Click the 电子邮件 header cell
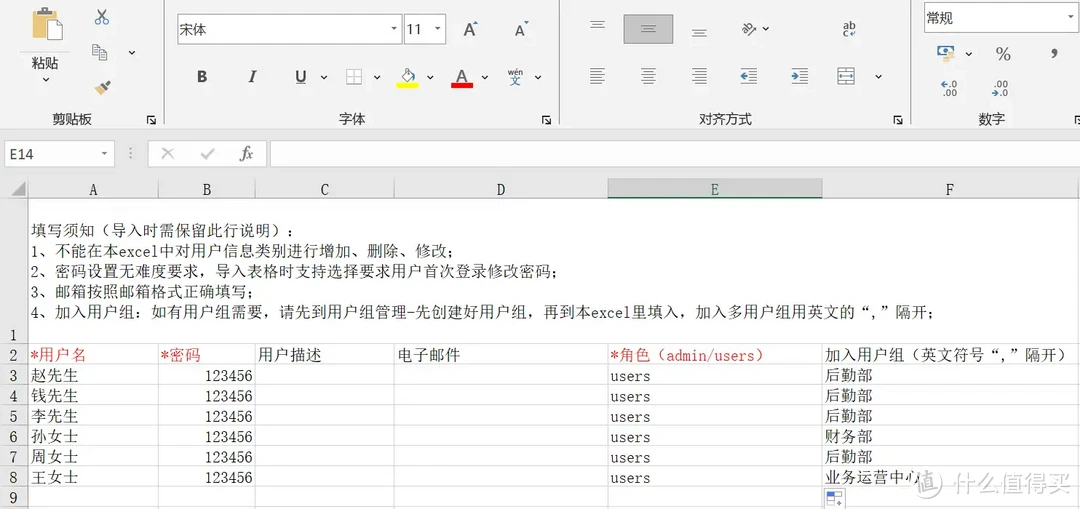The height and width of the screenshot is (509, 1080). pos(501,355)
